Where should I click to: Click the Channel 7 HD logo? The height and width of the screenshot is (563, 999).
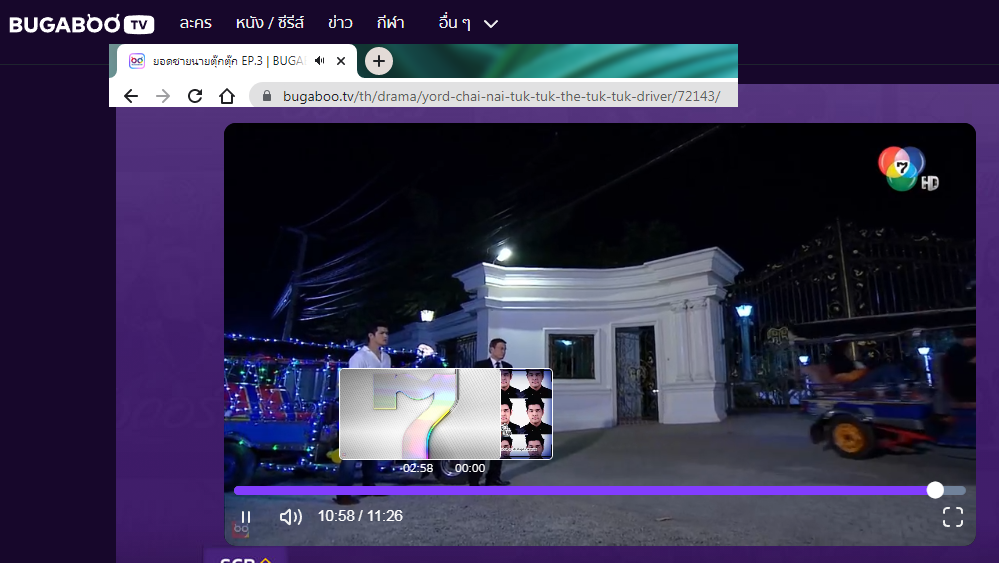tap(907, 169)
